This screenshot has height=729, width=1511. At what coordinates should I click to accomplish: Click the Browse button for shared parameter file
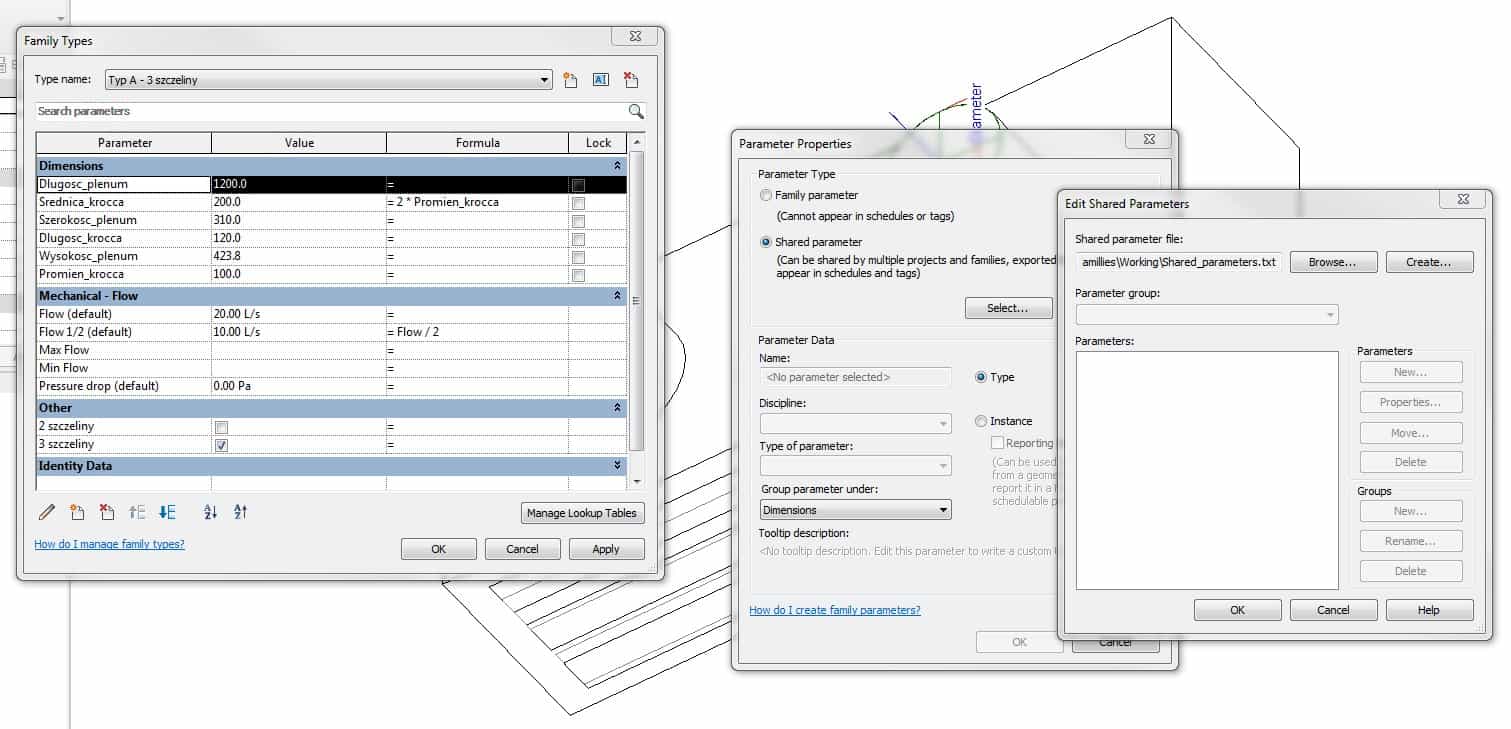coord(1333,262)
